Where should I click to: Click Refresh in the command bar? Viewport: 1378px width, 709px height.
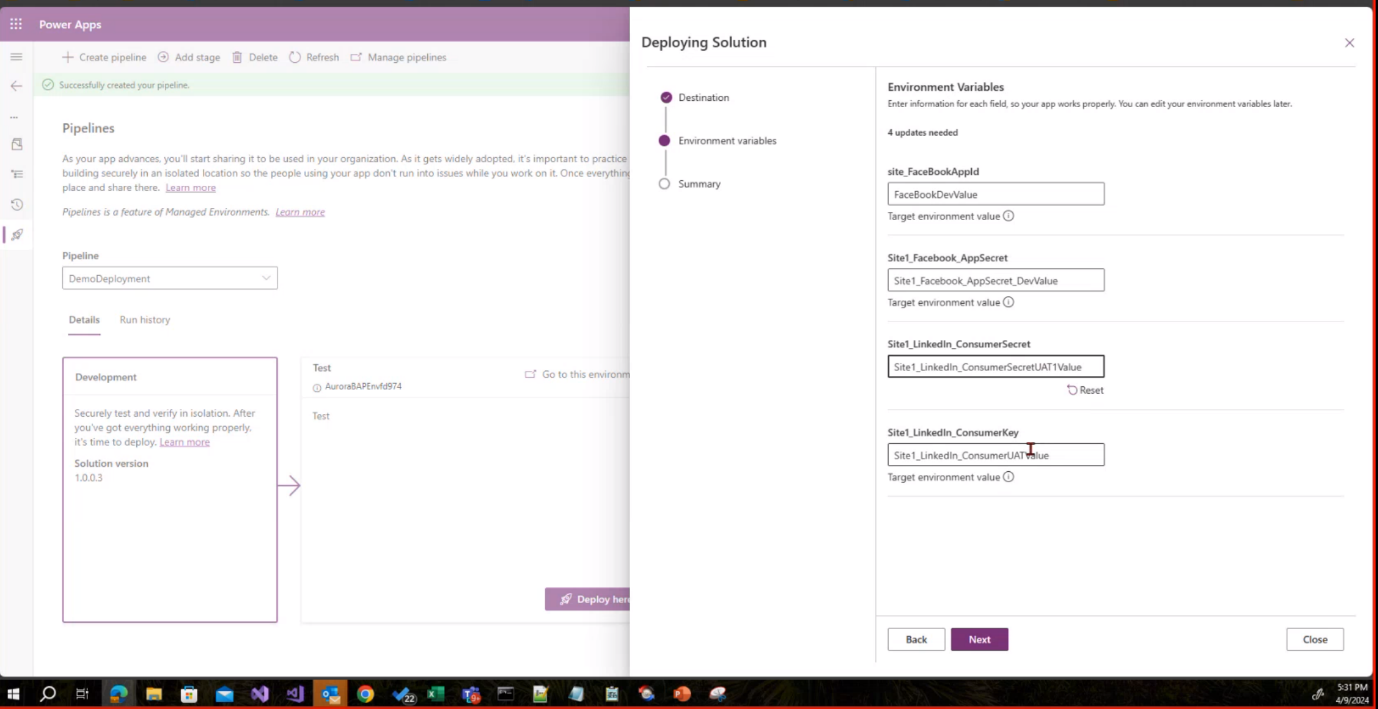click(x=314, y=57)
